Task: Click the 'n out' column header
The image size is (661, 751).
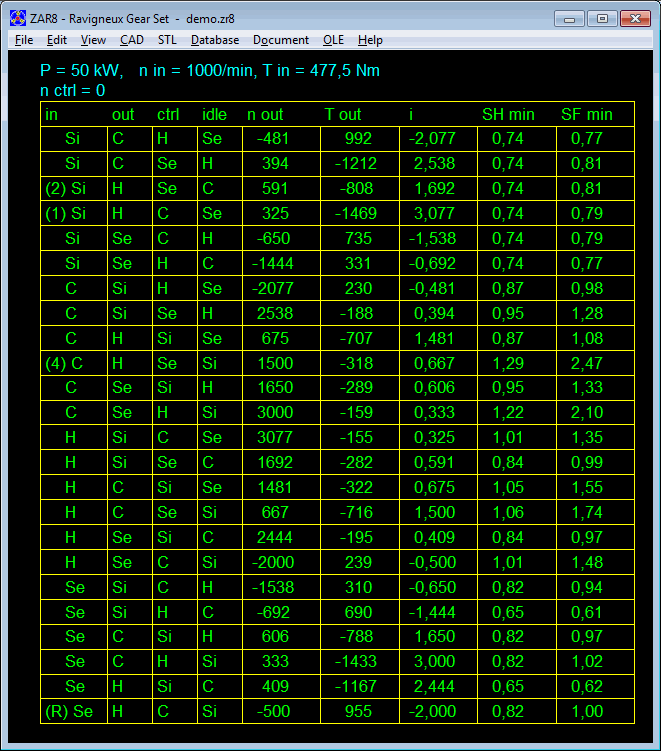Action: 265,114
